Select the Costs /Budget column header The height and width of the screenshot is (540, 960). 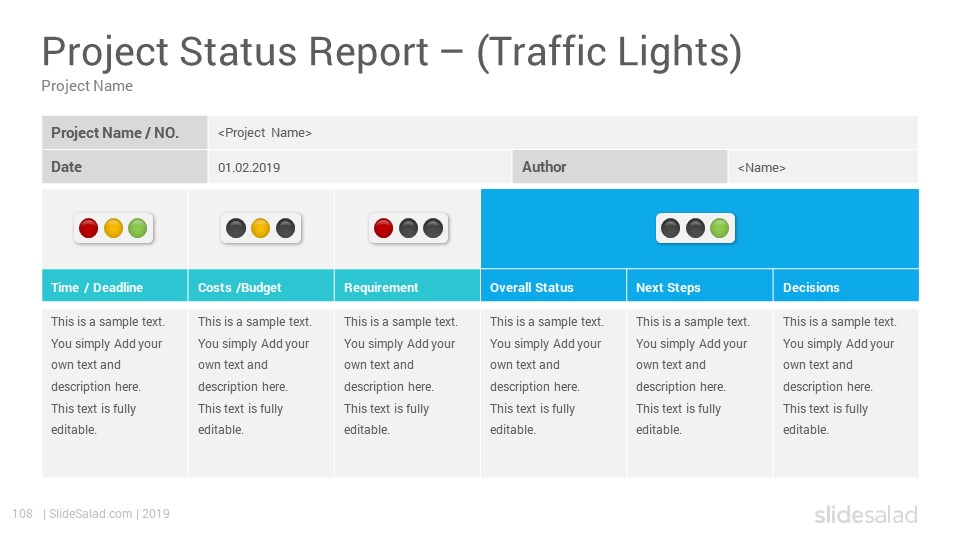pyautogui.click(x=261, y=285)
